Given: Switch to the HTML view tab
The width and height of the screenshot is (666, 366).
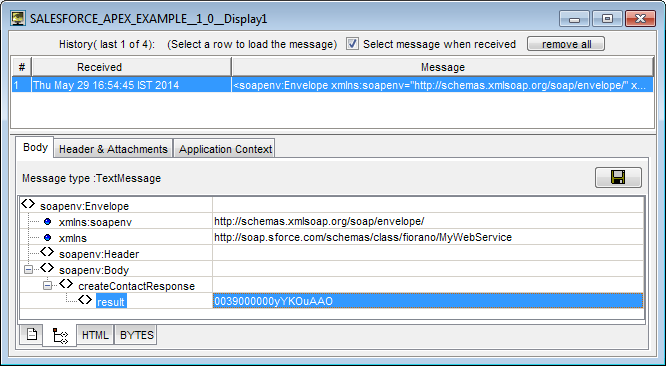Looking at the screenshot, I should [x=95, y=335].
